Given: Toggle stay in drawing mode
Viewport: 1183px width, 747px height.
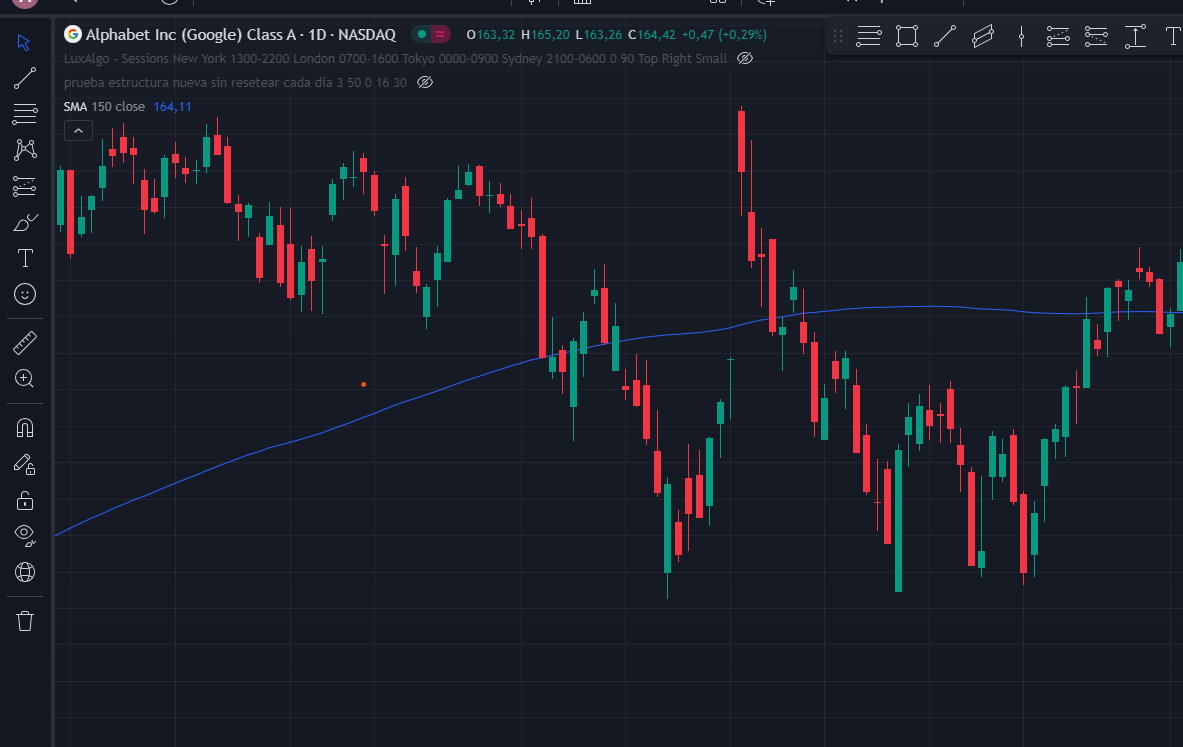Looking at the screenshot, I should click(25, 464).
